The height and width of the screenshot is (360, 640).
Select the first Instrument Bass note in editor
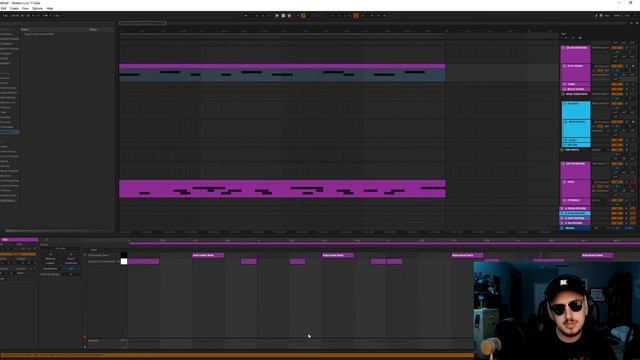[208, 255]
